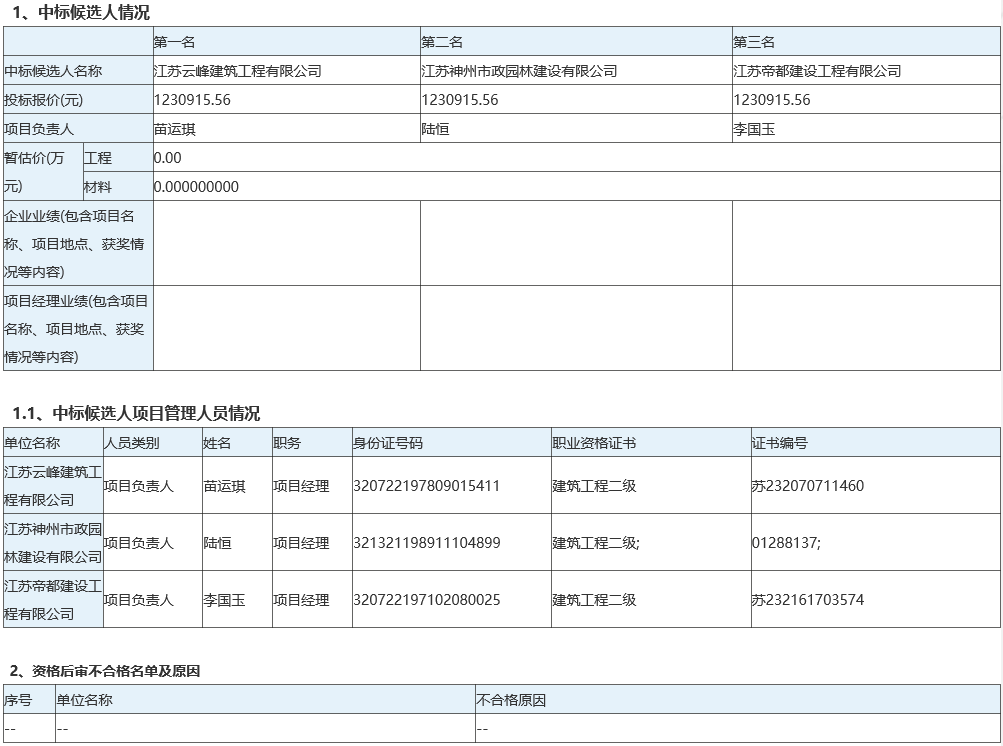The height and width of the screenshot is (746, 1003).
Task: Click the 中标候选人名称 row label
Action: pyautogui.click(x=53, y=71)
